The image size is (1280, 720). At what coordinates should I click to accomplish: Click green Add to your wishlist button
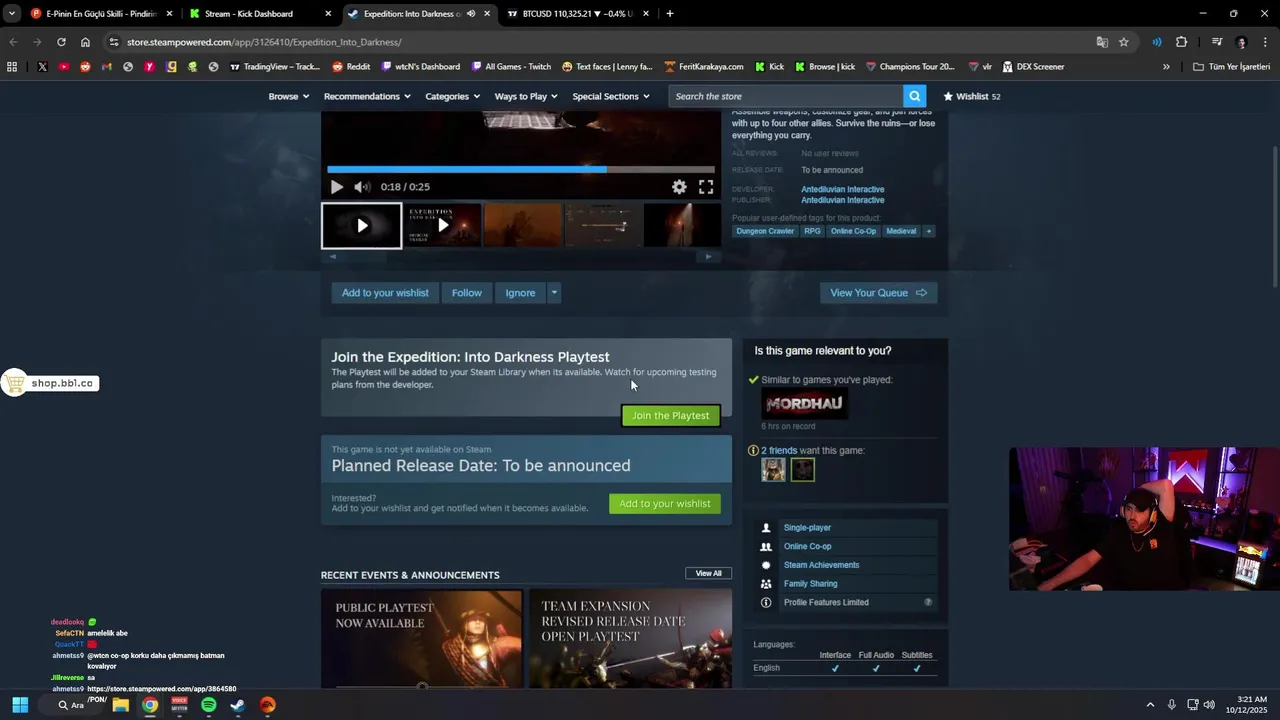point(664,504)
